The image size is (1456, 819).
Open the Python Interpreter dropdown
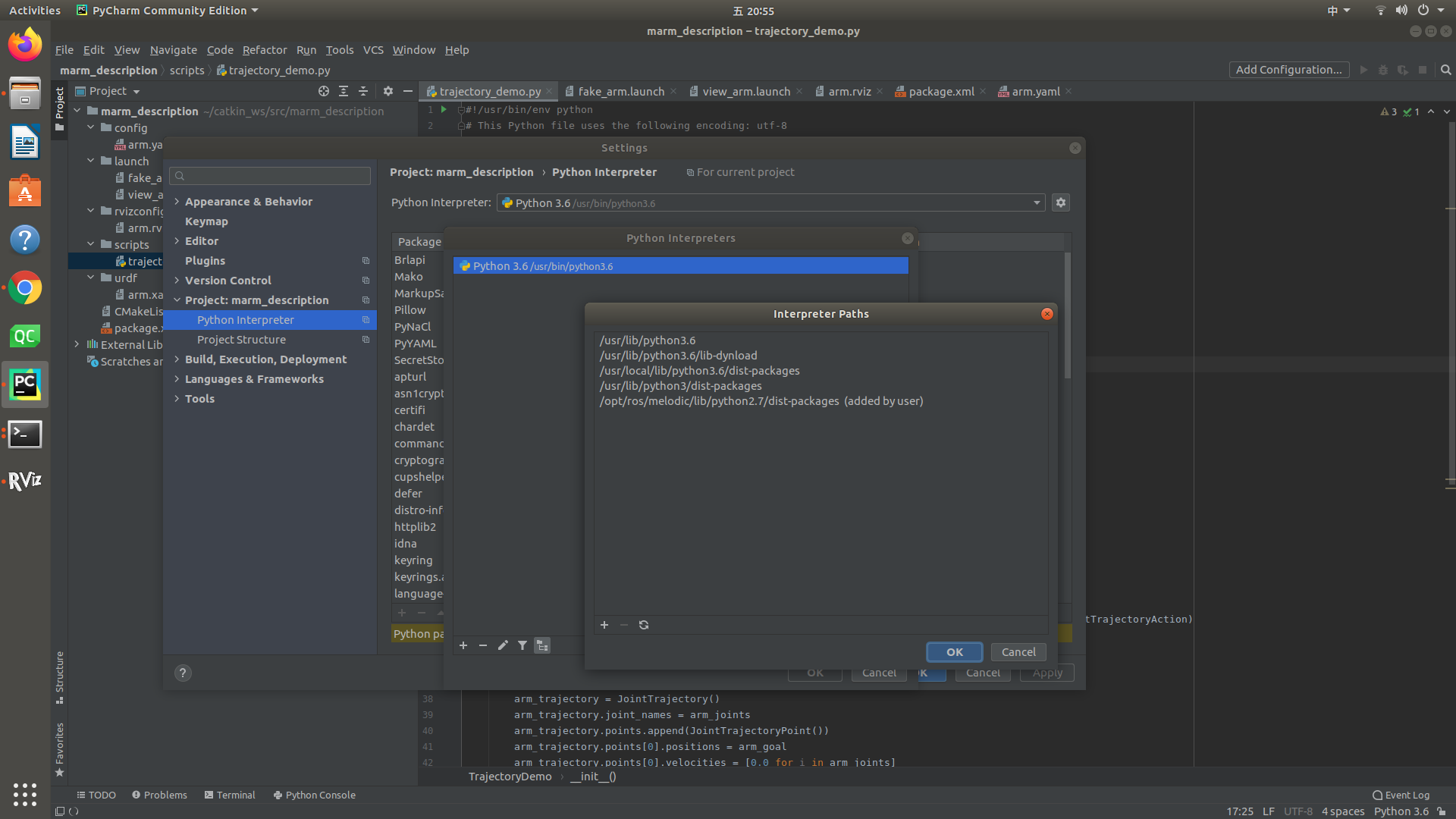pos(1037,202)
